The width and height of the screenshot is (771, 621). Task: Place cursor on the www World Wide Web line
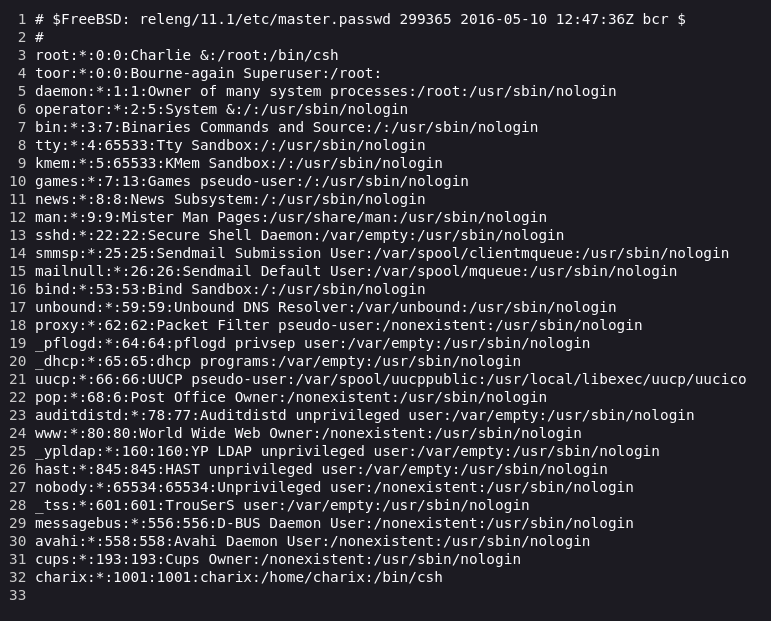pyautogui.click(x=308, y=433)
